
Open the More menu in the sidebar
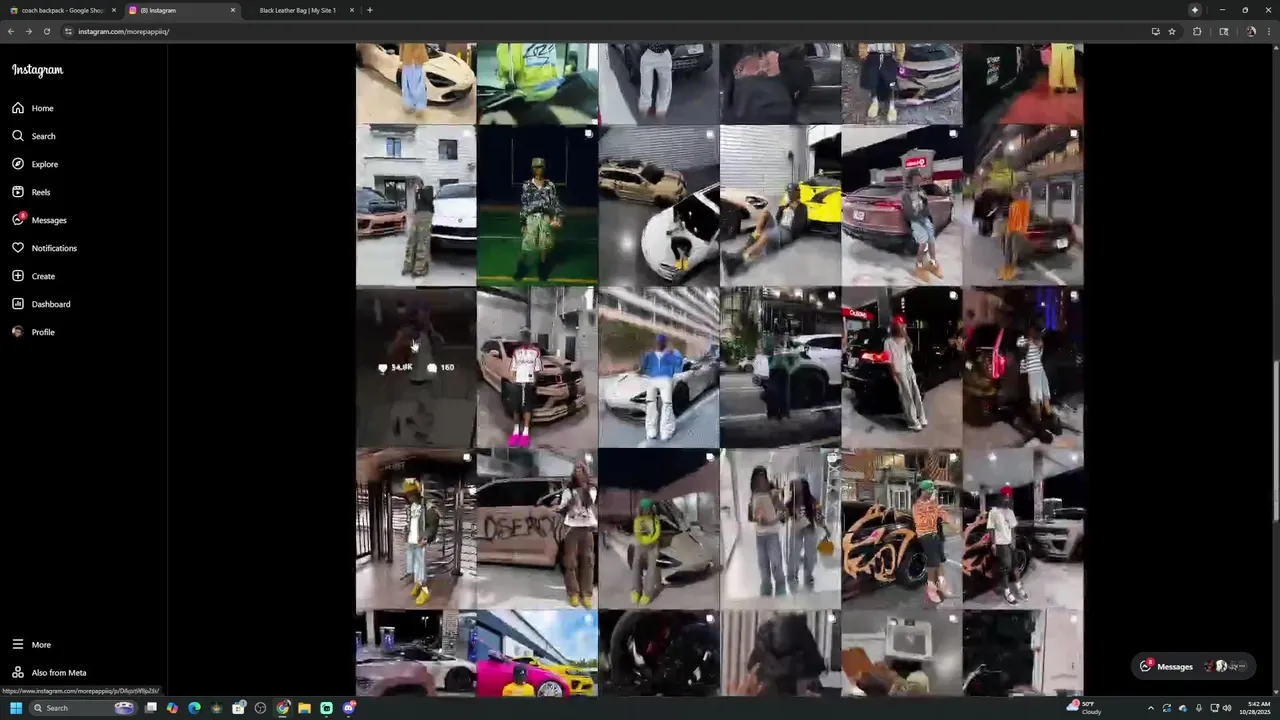31,645
